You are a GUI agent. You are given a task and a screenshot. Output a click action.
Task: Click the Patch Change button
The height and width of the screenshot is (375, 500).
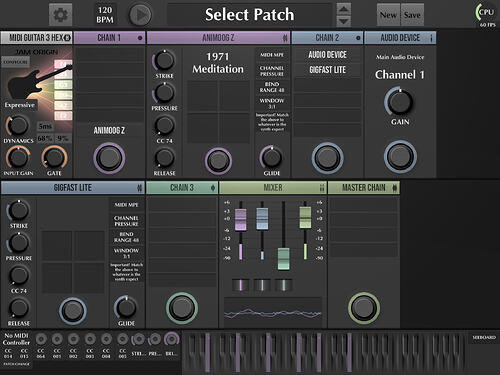[x=16, y=364]
